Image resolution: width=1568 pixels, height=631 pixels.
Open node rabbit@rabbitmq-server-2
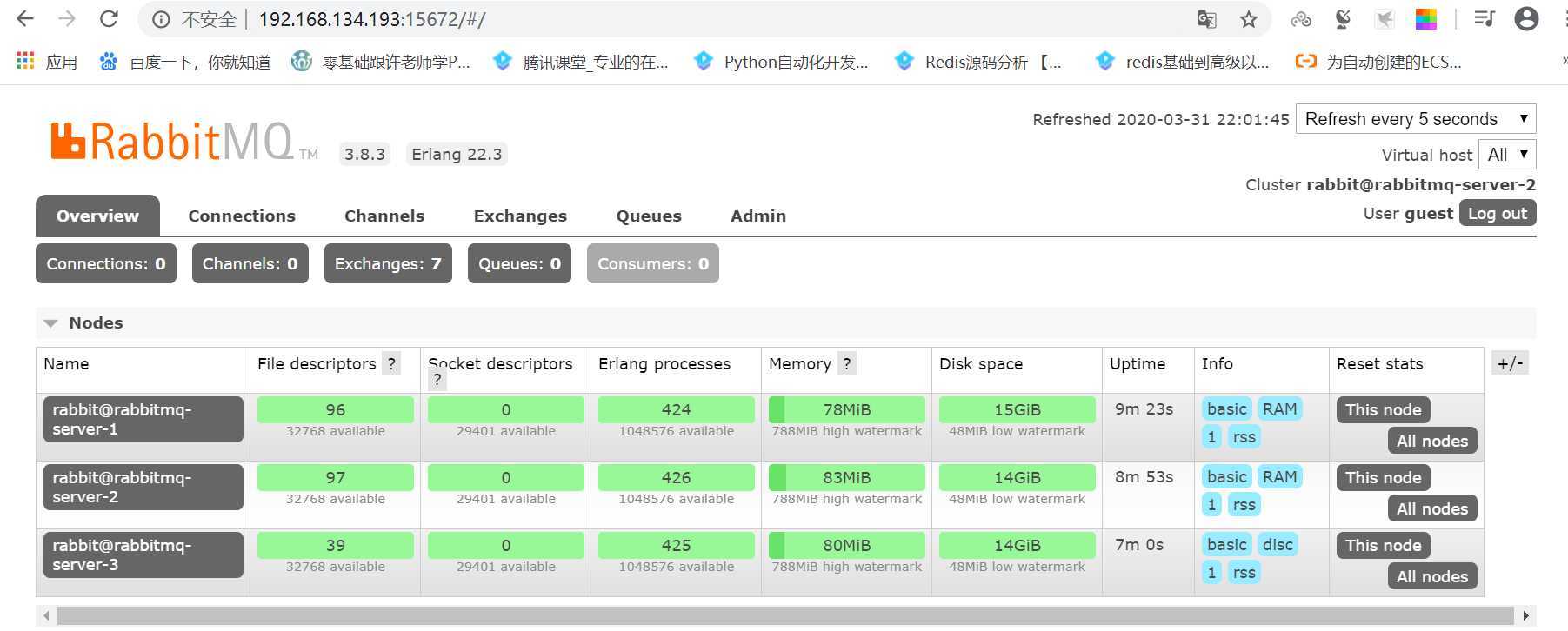143,487
